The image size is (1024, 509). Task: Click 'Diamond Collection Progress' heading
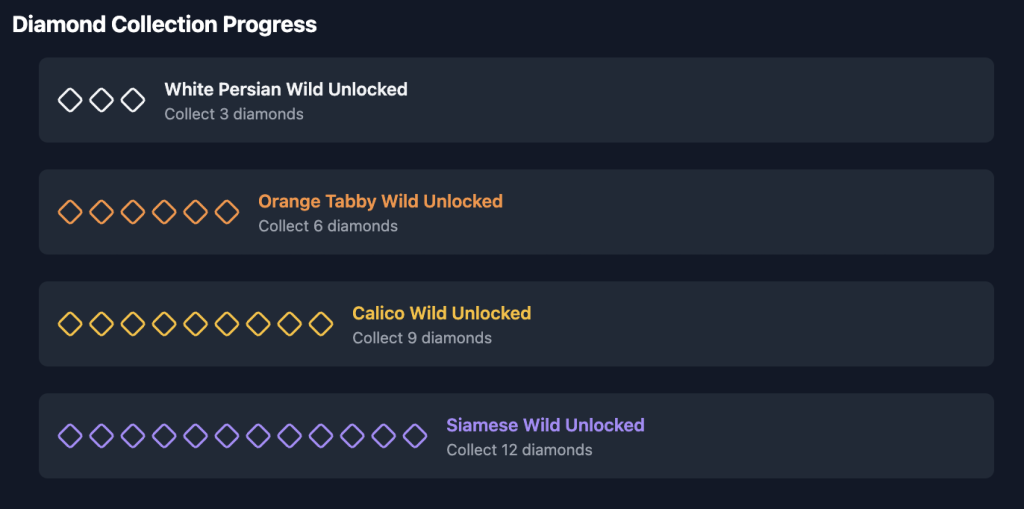tap(165, 25)
